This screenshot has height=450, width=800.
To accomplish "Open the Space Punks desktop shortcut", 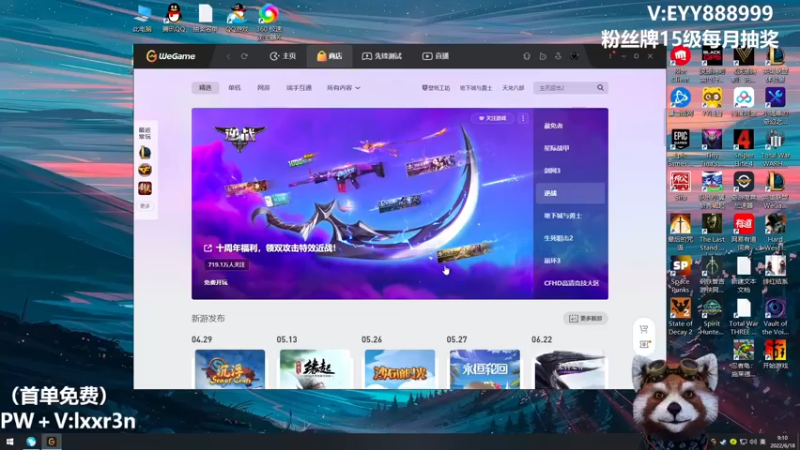I will pos(680,274).
